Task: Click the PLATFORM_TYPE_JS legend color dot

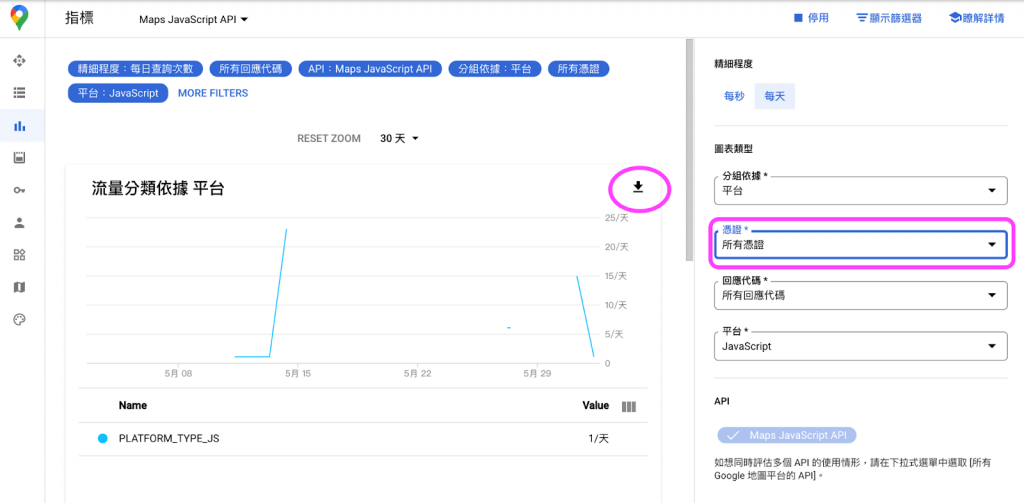Action: coord(103,439)
